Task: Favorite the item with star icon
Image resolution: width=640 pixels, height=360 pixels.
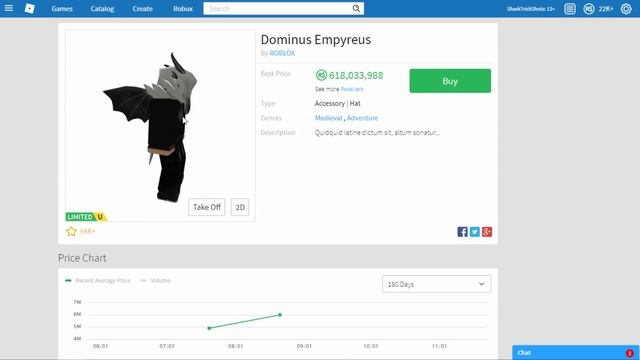Action: tap(71, 231)
